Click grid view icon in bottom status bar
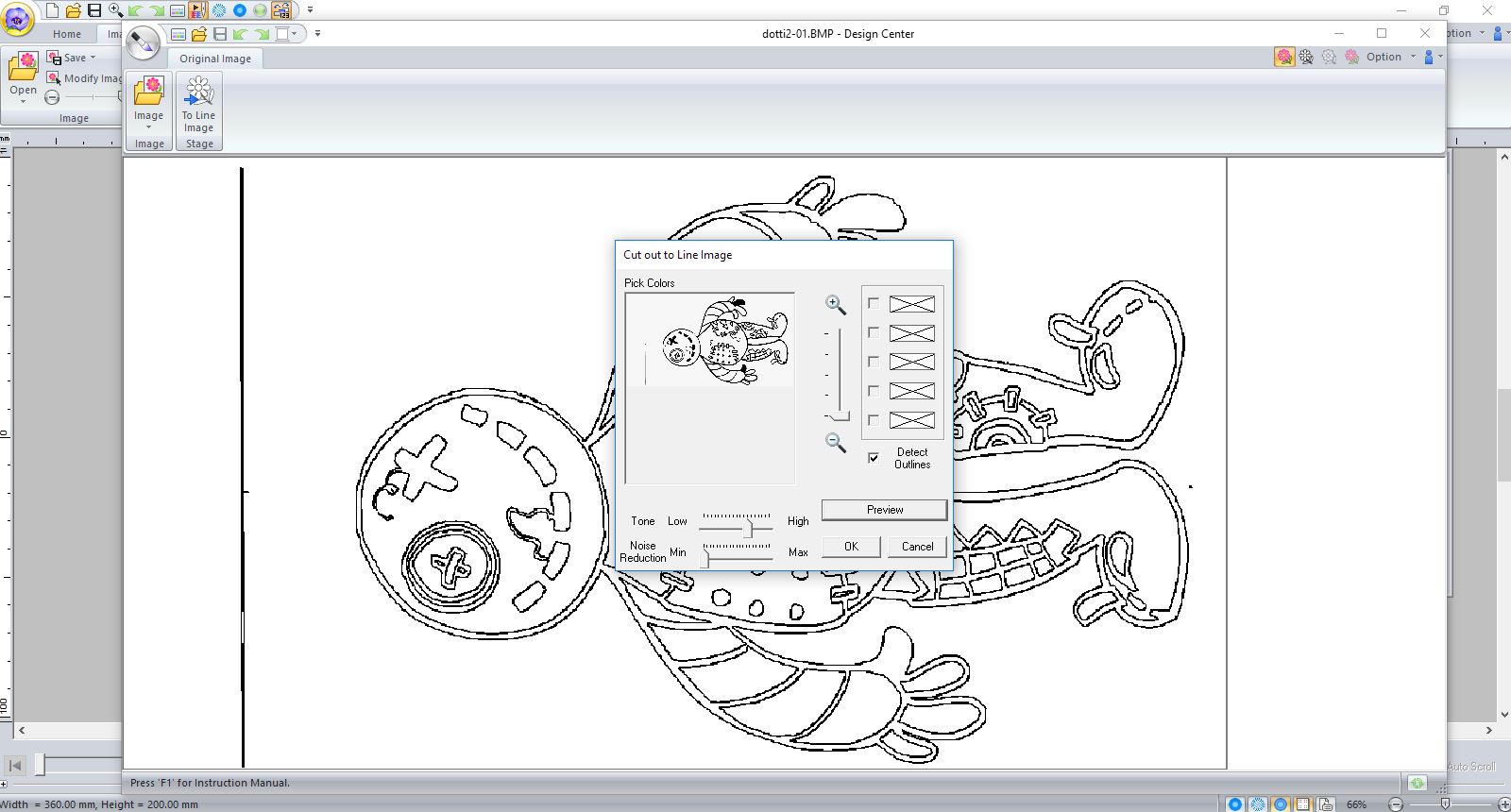 [1303, 804]
